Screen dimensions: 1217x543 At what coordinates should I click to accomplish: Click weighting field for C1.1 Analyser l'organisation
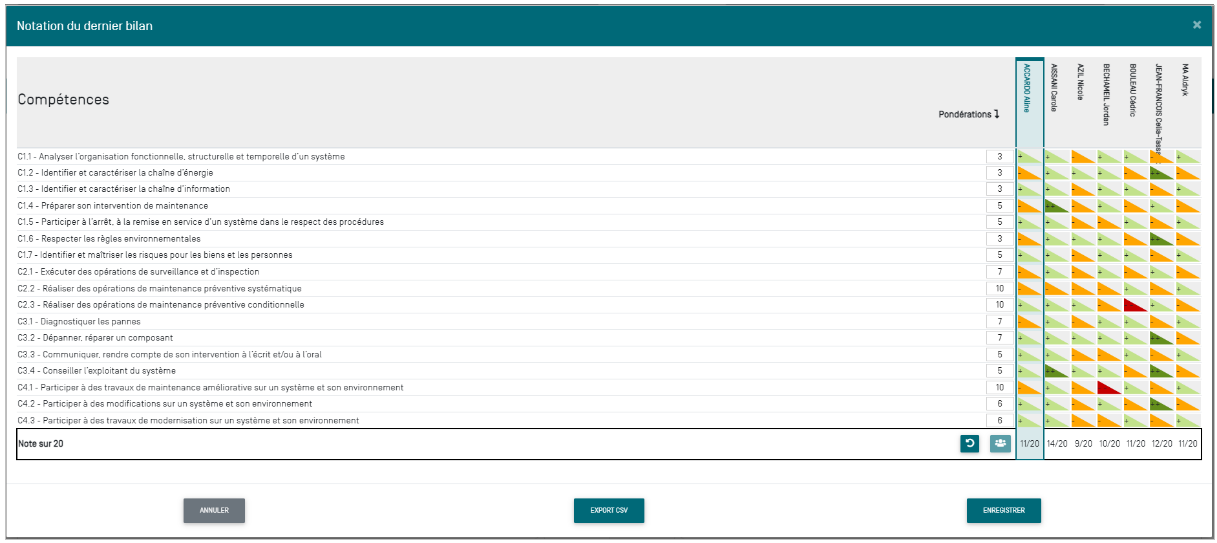pyautogui.click(x=998, y=157)
